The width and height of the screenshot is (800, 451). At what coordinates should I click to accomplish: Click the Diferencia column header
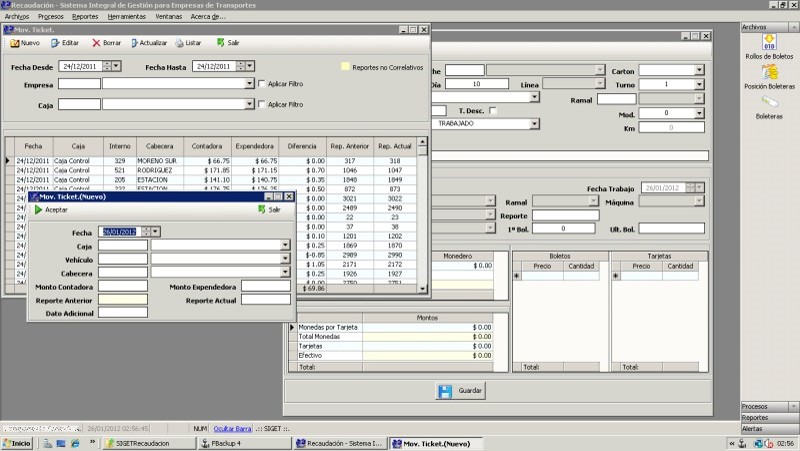302,146
